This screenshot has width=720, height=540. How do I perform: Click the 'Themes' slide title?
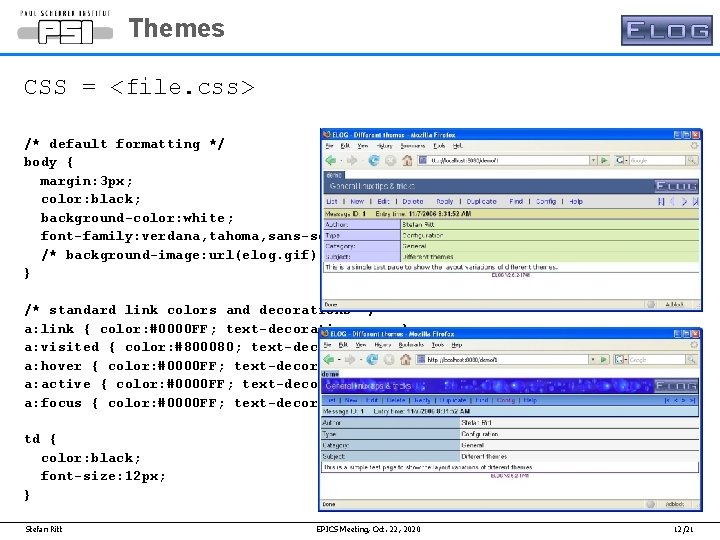tap(177, 28)
